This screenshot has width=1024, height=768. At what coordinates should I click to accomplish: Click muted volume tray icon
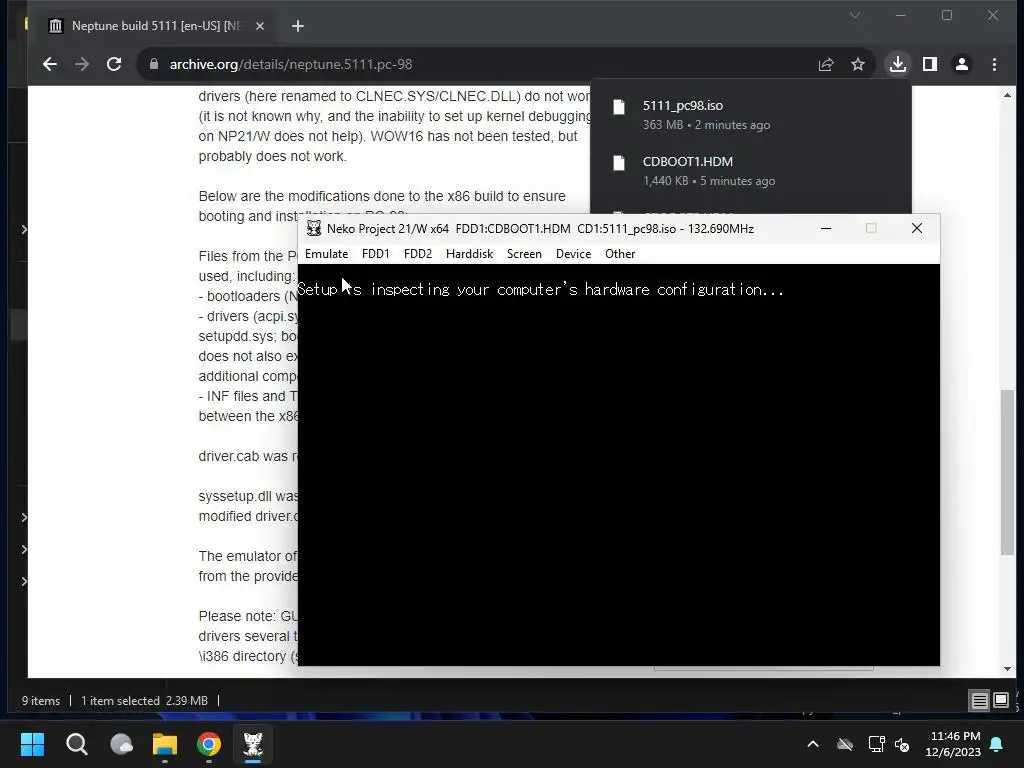(x=903, y=744)
